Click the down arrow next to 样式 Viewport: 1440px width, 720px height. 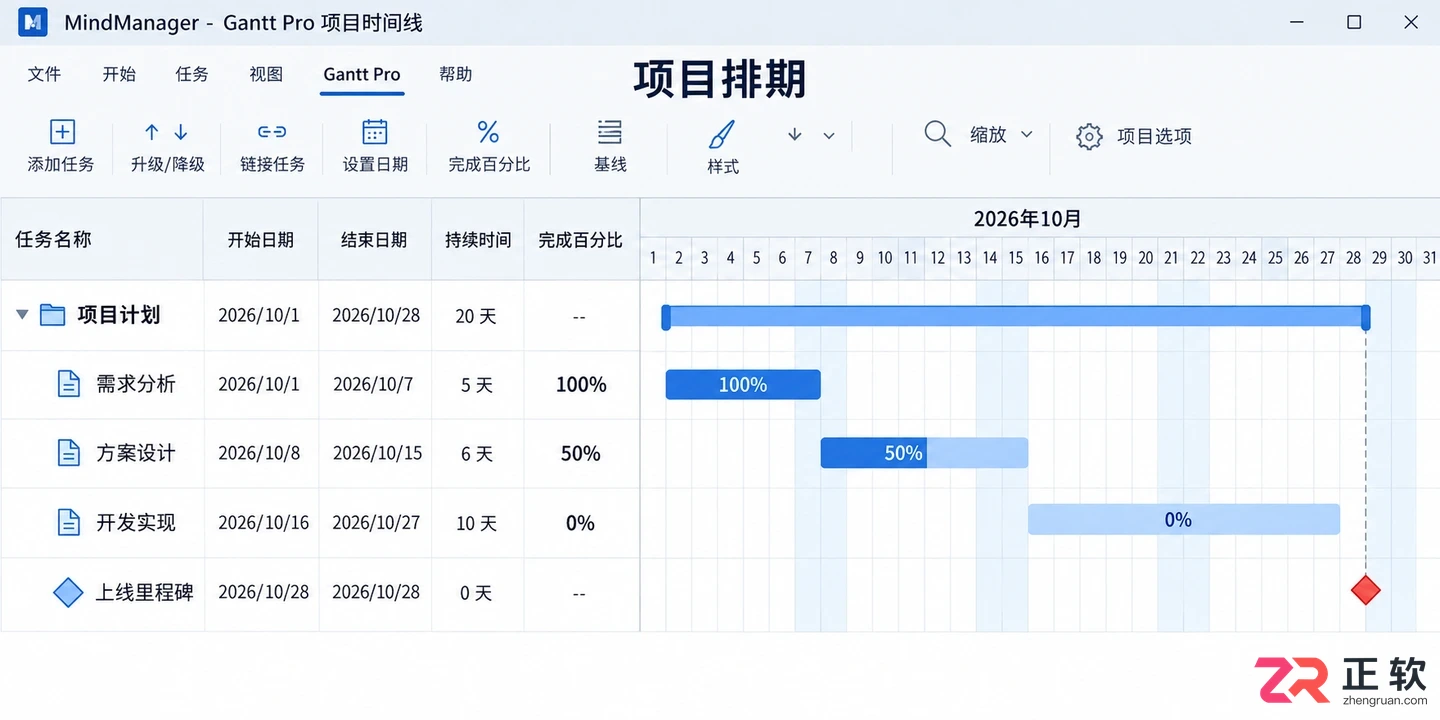(x=795, y=134)
